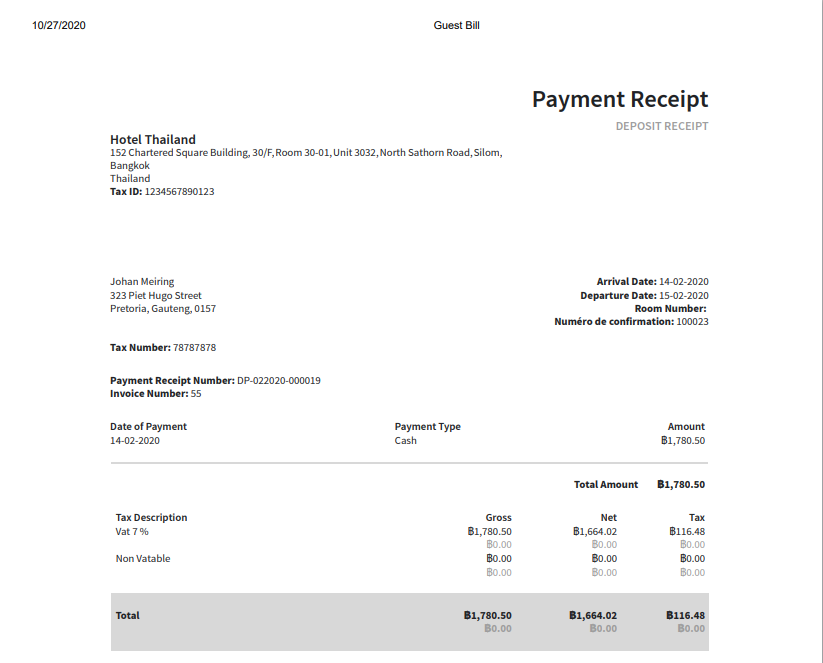The height and width of the screenshot is (663, 823).
Task: Click the Net column header
Action: click(x=609, y=518)
